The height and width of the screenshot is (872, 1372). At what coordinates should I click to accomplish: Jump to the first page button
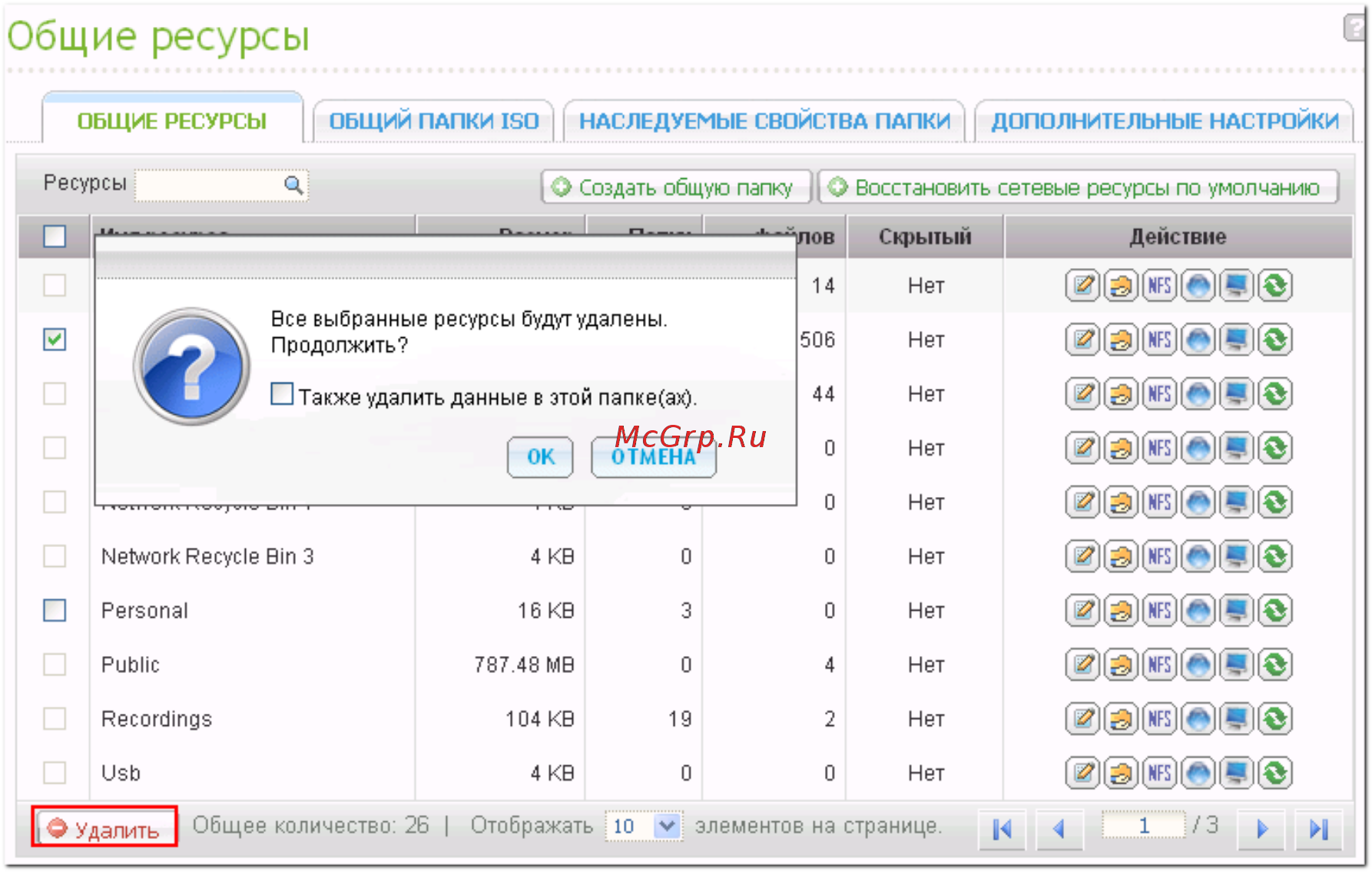[1002, 829]
